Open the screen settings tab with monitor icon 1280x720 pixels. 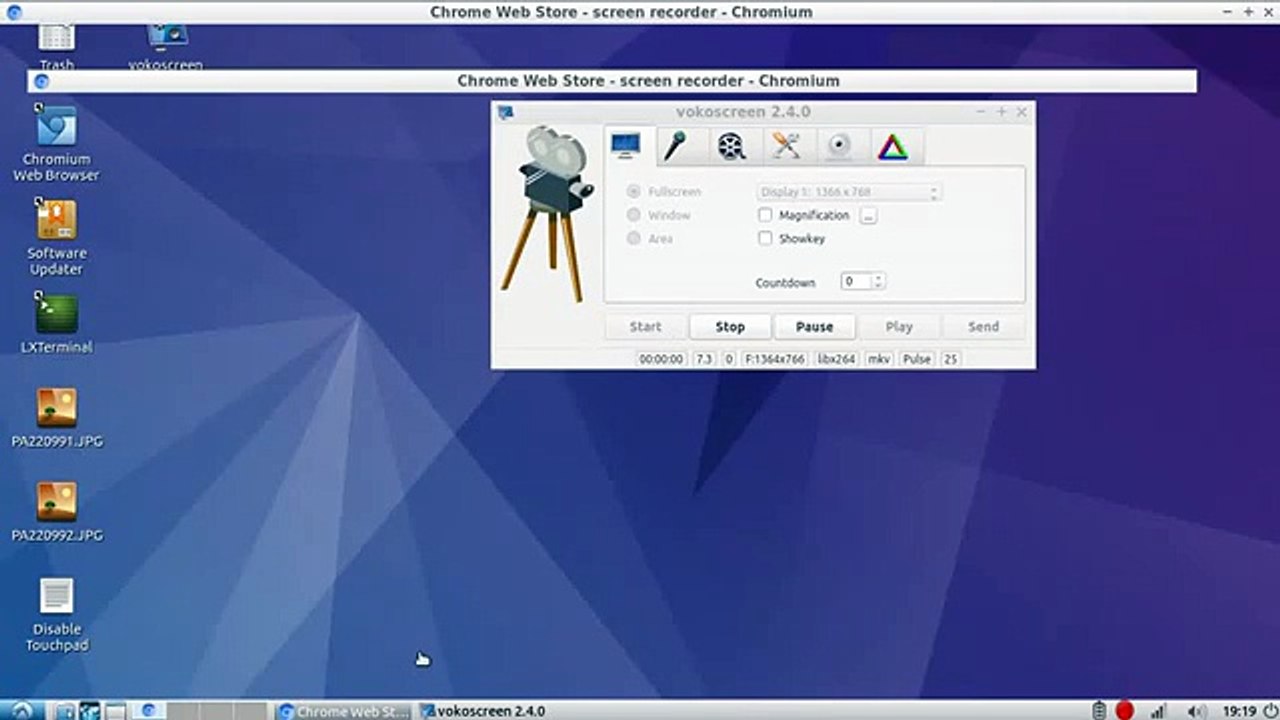click(x=626, y=146)
